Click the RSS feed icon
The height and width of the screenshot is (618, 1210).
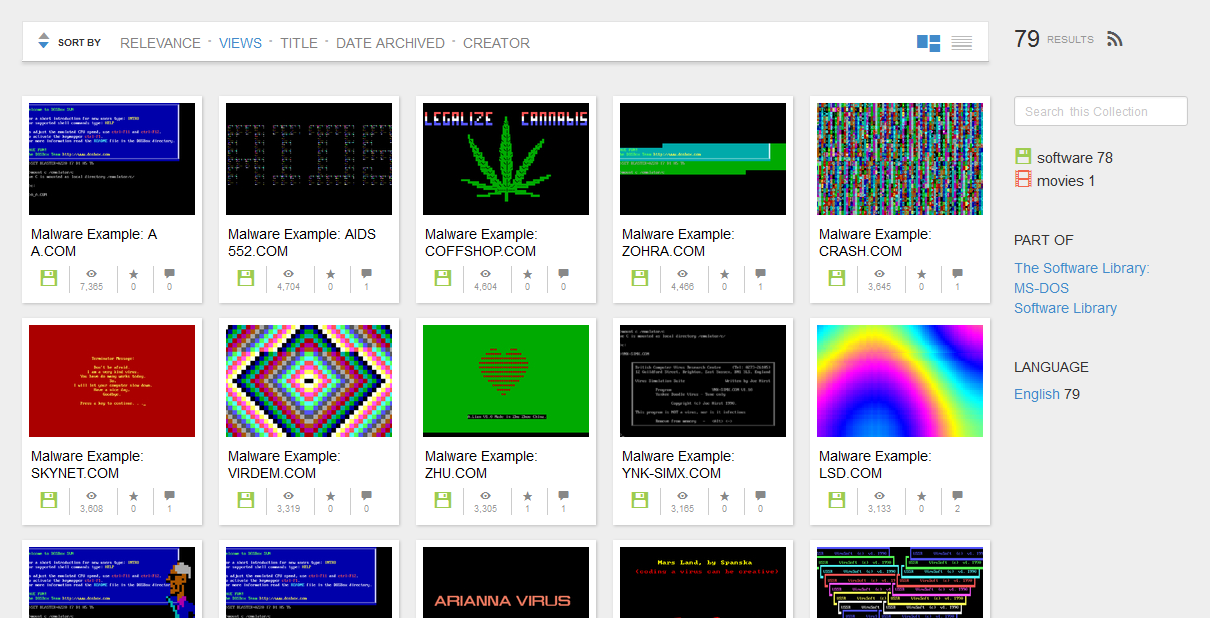point(1115,40)
